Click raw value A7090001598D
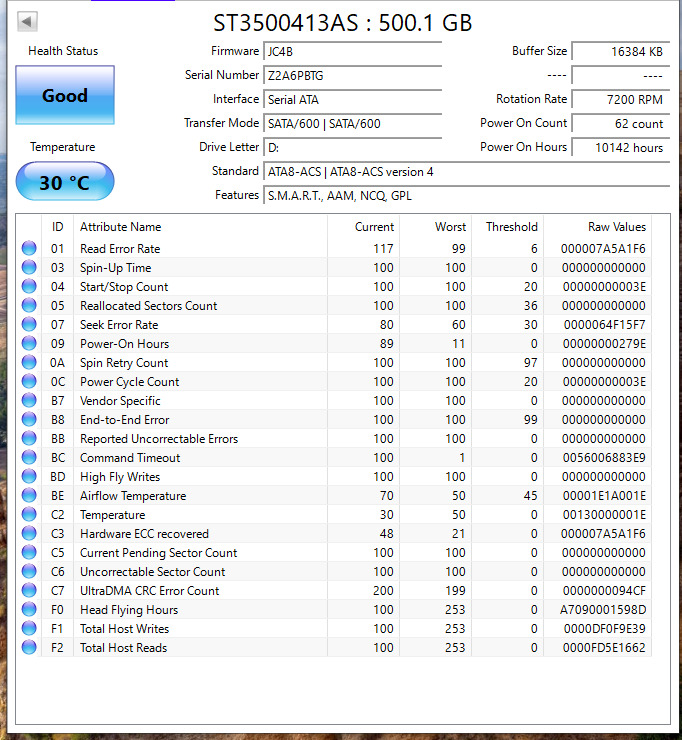682x740 pixels. pyautogui.click(x=603, y=610)
